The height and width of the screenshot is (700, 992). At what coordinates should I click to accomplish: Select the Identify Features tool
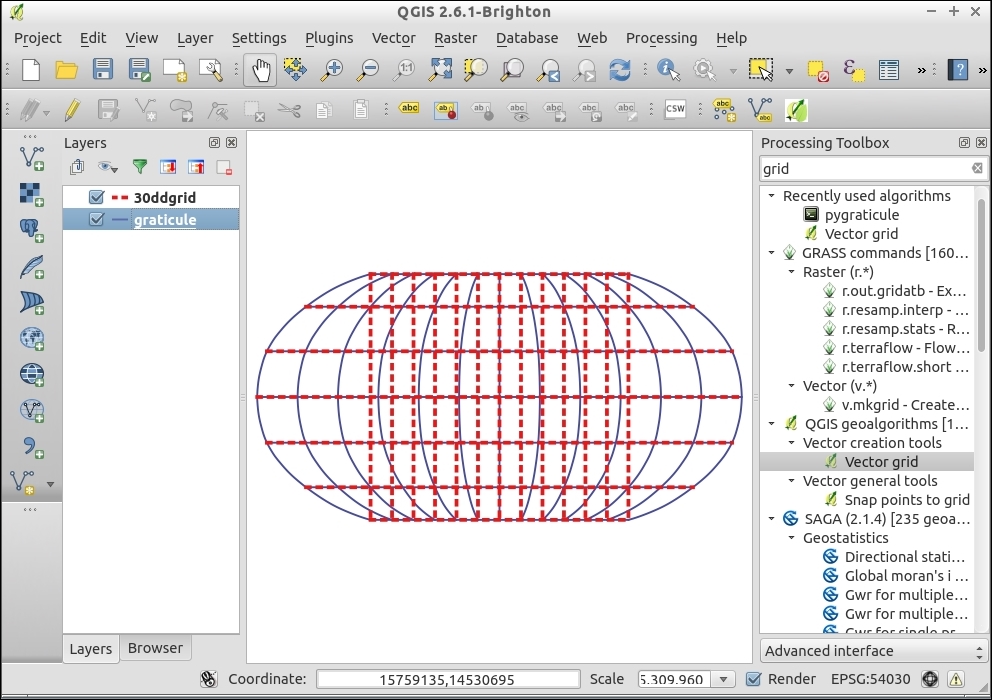(668, 70)
